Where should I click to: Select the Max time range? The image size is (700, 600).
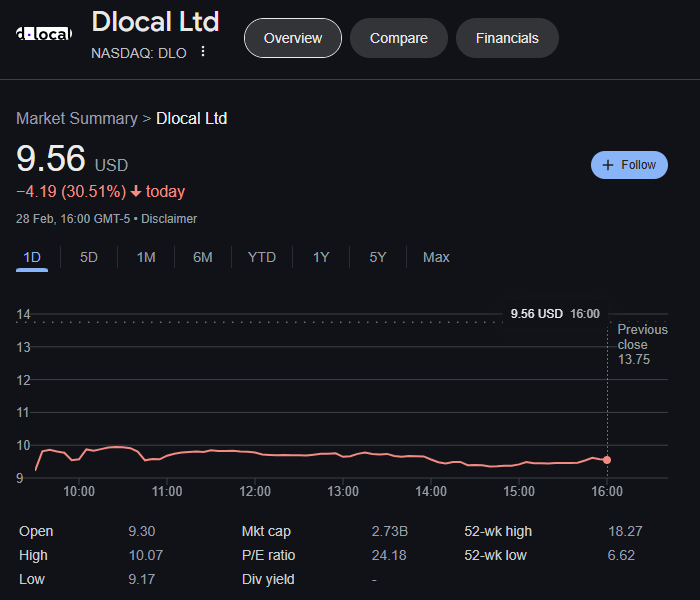pos(436,258)
